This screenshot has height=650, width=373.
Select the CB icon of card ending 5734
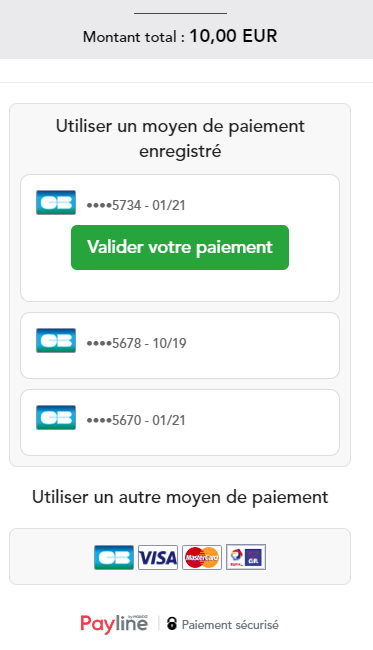click(x=56, y=202)
